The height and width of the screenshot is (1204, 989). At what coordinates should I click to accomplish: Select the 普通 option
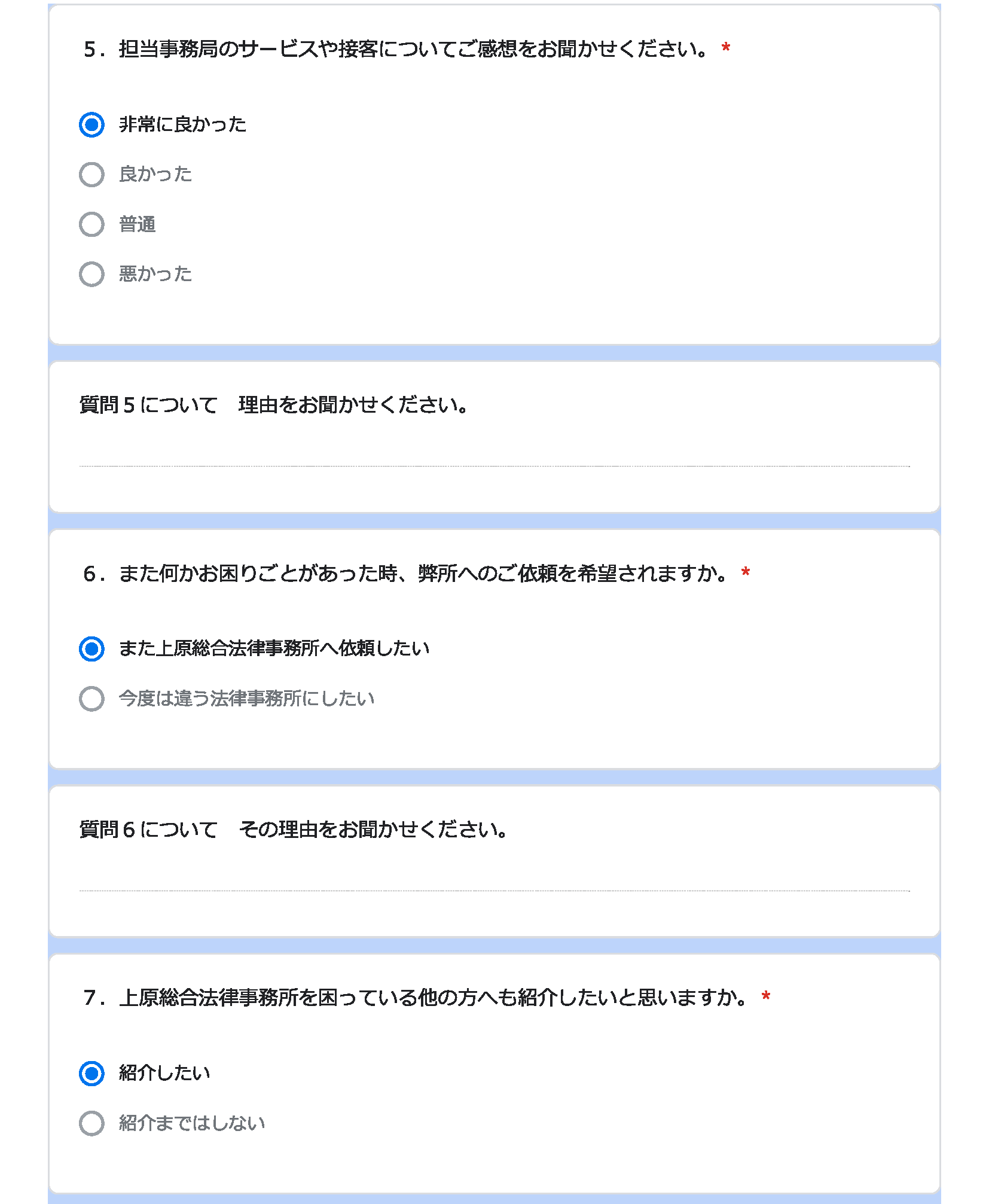click(91, 224)
